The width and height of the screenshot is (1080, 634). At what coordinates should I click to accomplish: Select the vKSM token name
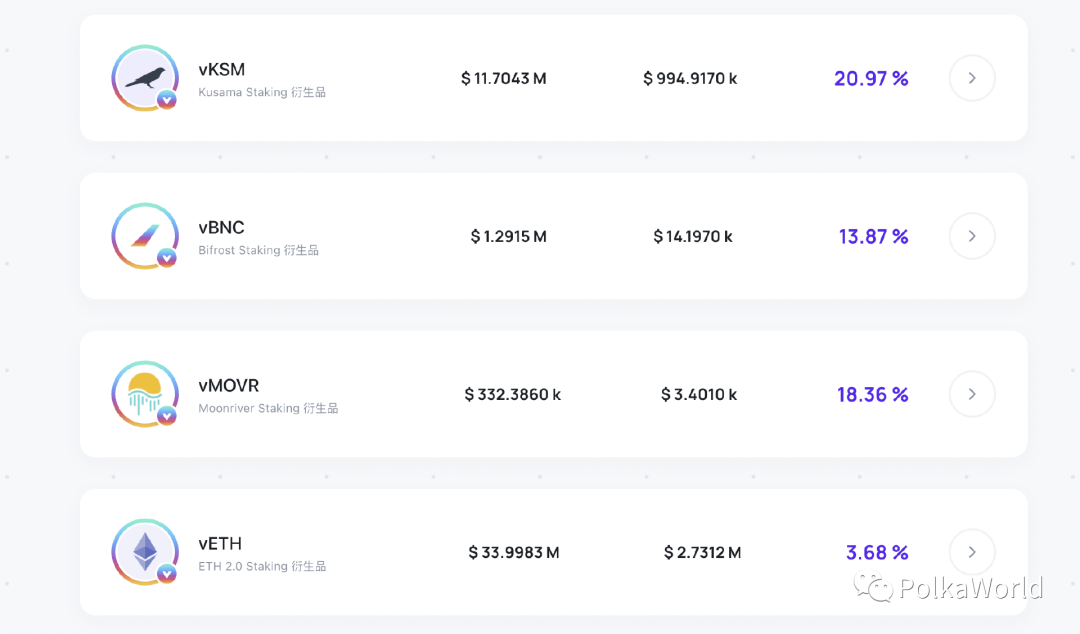pyautogui.click(x=221, y=70)
